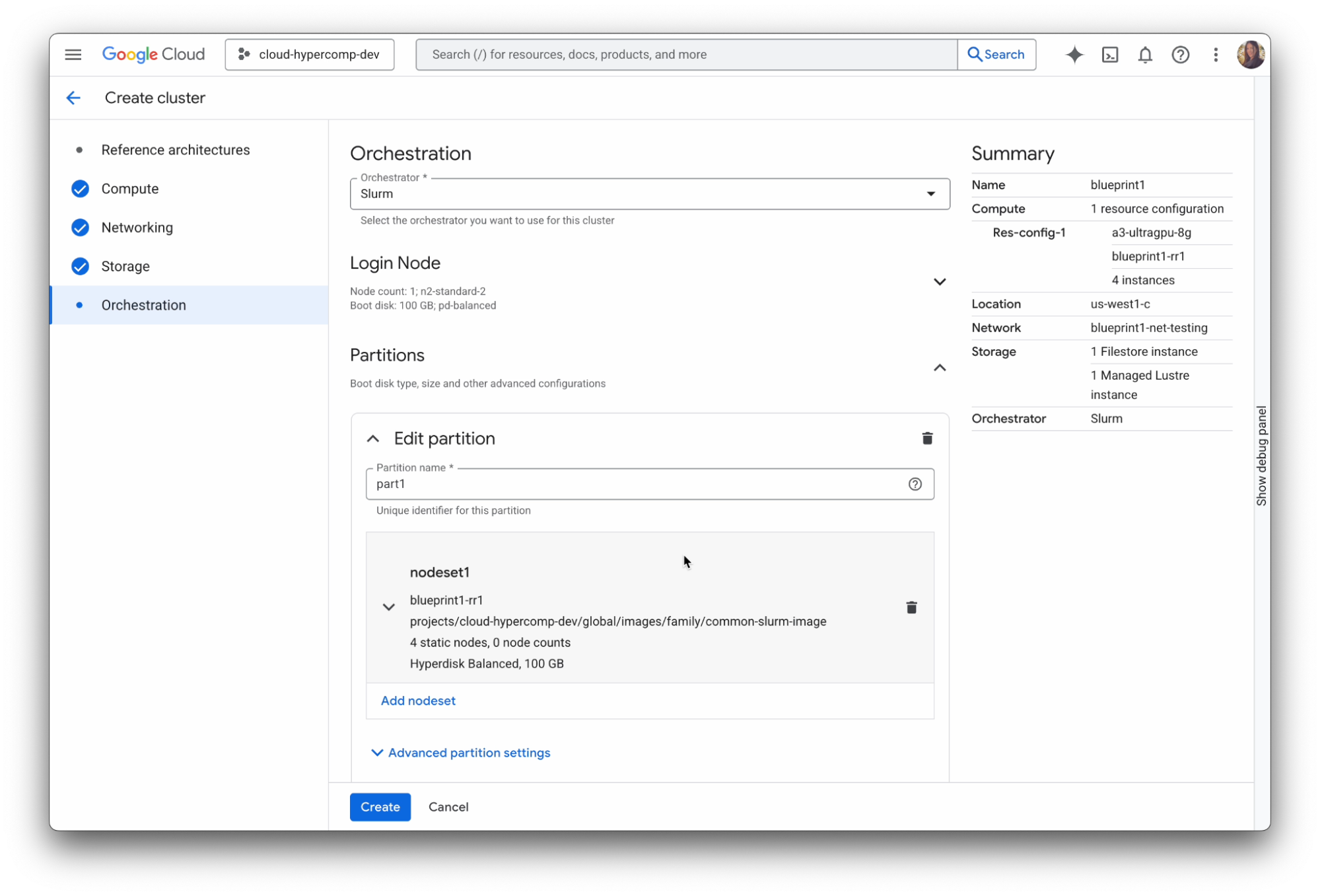This screenshot has width=1320, height=896.
Task: Go to the Storage step
Action: (125, 266)
